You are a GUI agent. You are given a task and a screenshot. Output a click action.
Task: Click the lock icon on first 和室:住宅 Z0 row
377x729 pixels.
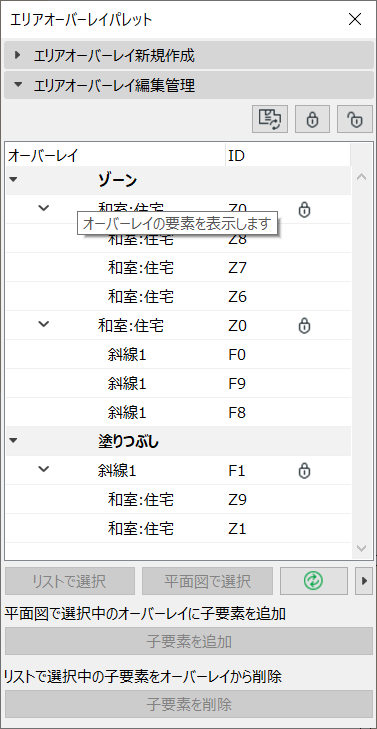[x=304, y=210]
